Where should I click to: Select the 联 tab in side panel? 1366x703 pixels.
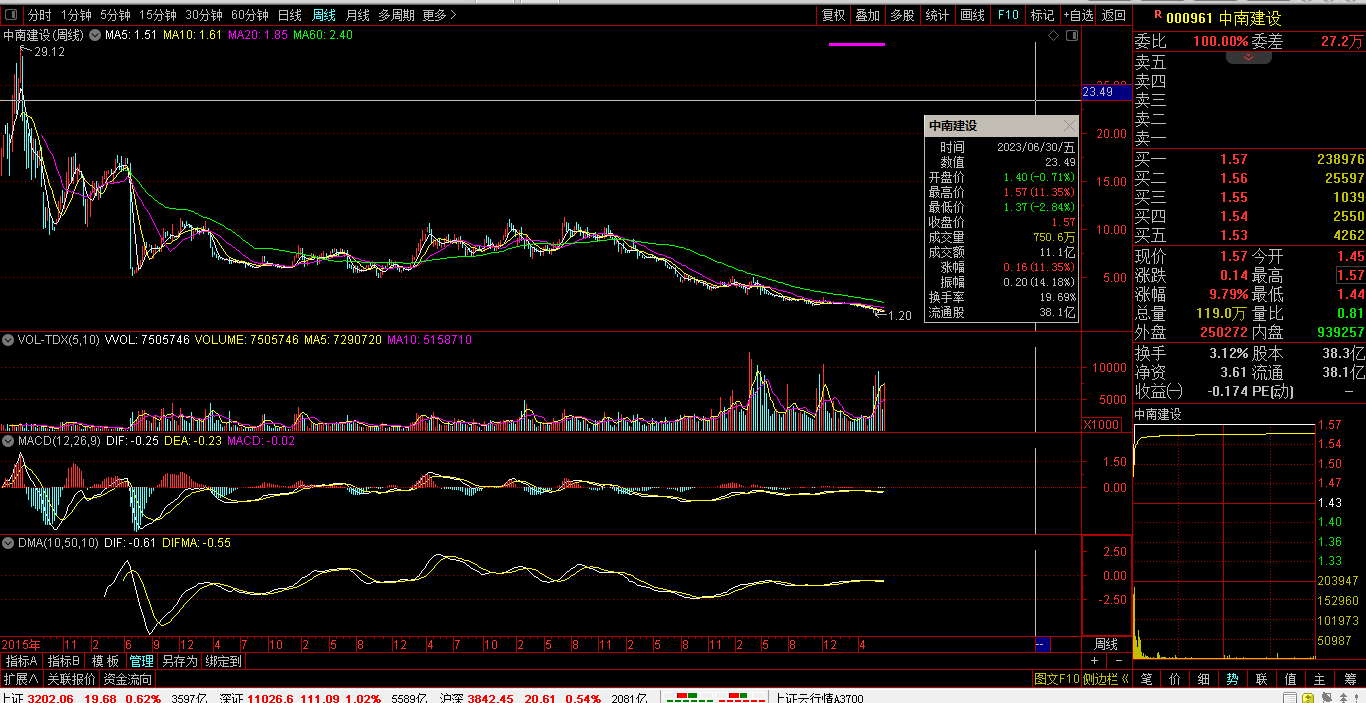pos(1262,679)
